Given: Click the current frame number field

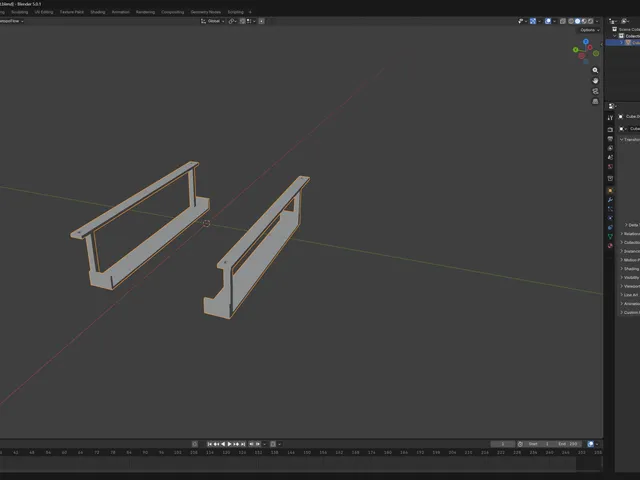Looking at the screenshot, I should (503, 444).
